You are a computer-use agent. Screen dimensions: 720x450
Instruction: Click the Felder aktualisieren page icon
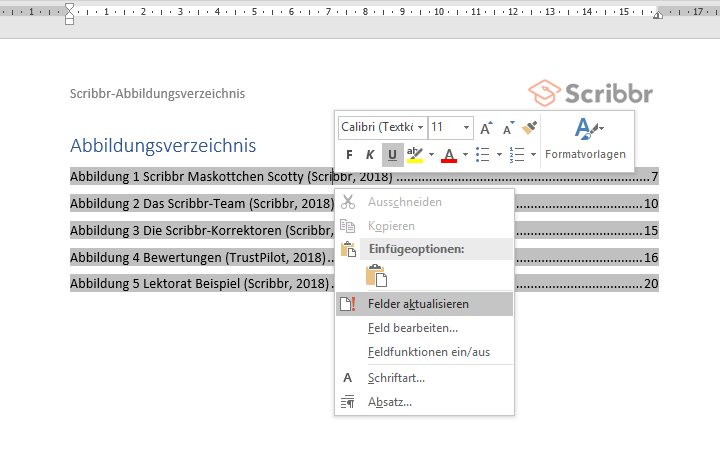coord(348,304)
